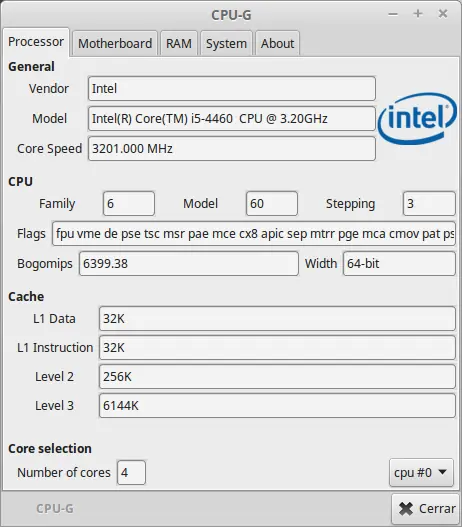Click the Family field showing 6
Viewport: 462px width, 527px height.
pyautogui.click(x=129, y=204)
